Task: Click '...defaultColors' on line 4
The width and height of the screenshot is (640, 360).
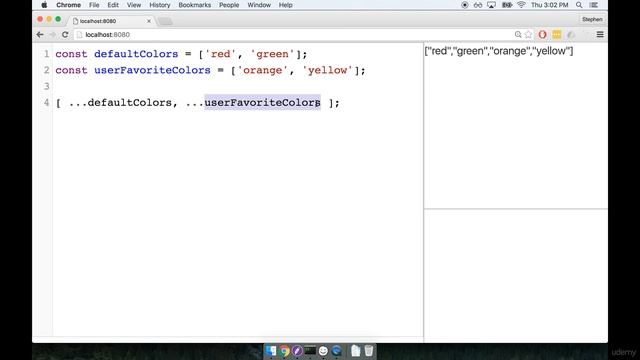Action: [120, 102]
